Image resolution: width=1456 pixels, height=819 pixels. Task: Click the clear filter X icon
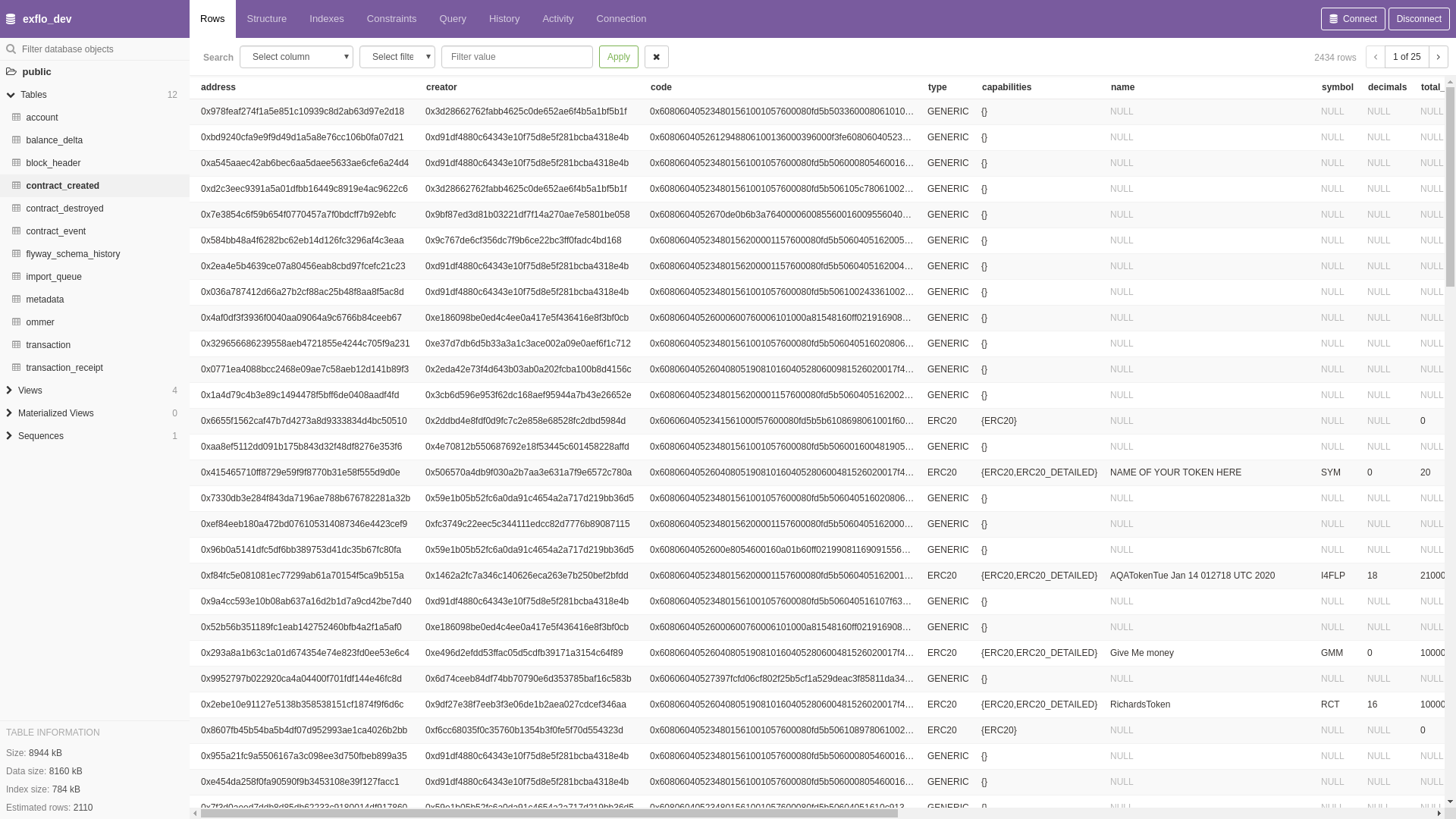657,57
